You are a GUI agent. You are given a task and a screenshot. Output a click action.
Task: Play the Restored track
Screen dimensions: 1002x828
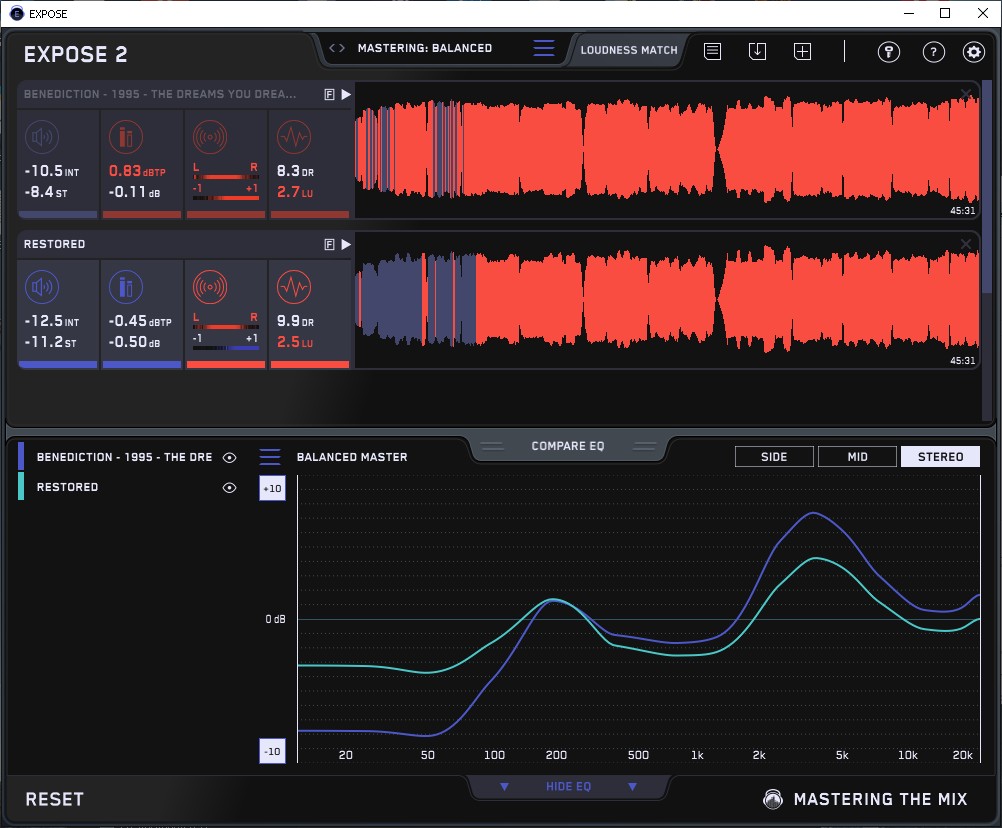click(x=346, y=244)
